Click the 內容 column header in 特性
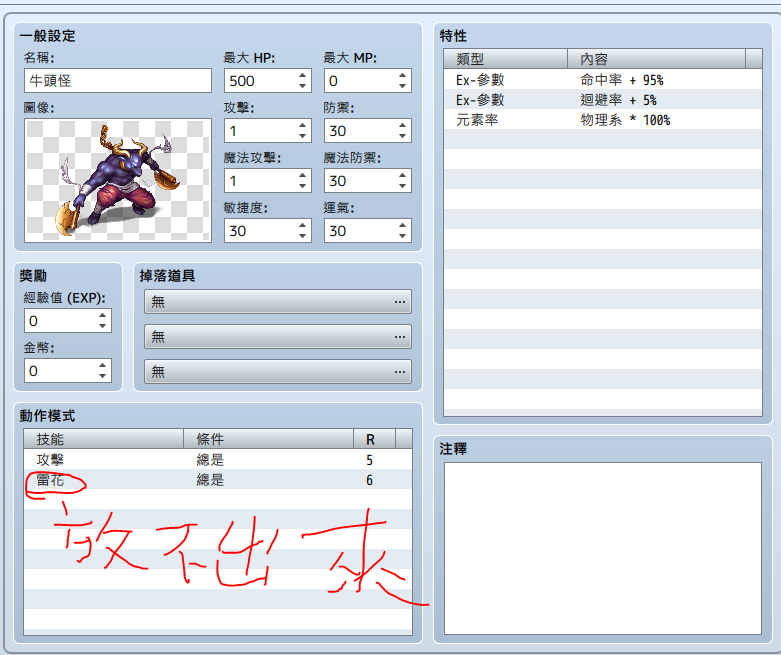 [657, 59]
